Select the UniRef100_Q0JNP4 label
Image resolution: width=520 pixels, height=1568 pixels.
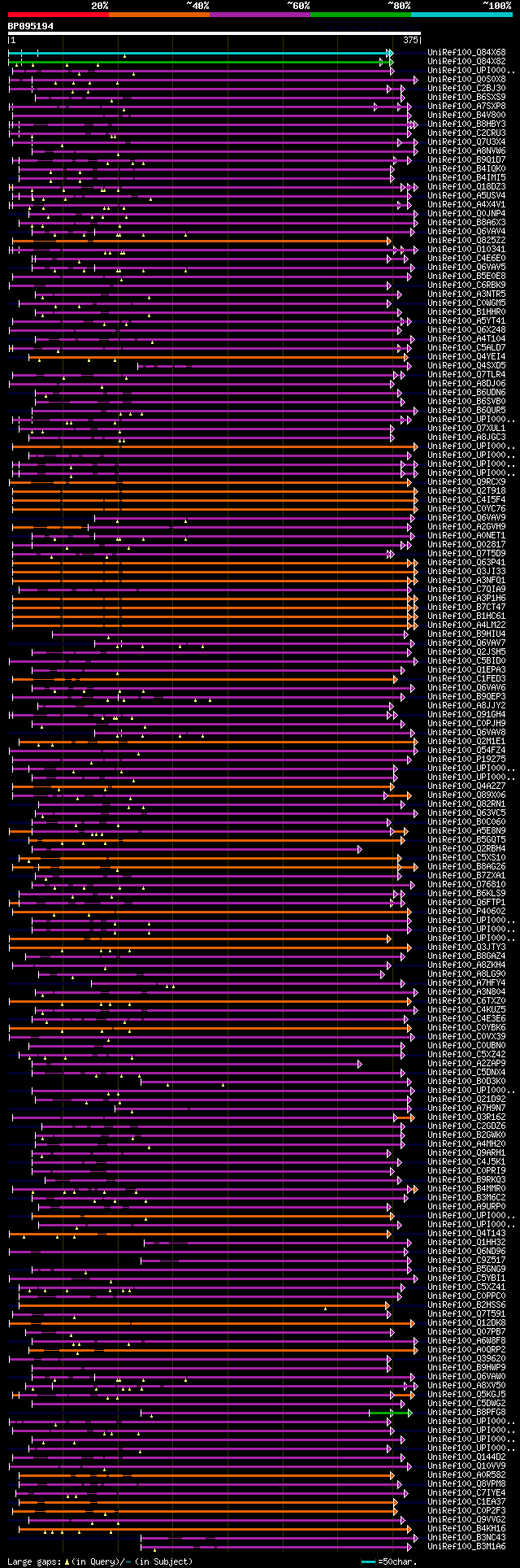click(x=466, y=214)
